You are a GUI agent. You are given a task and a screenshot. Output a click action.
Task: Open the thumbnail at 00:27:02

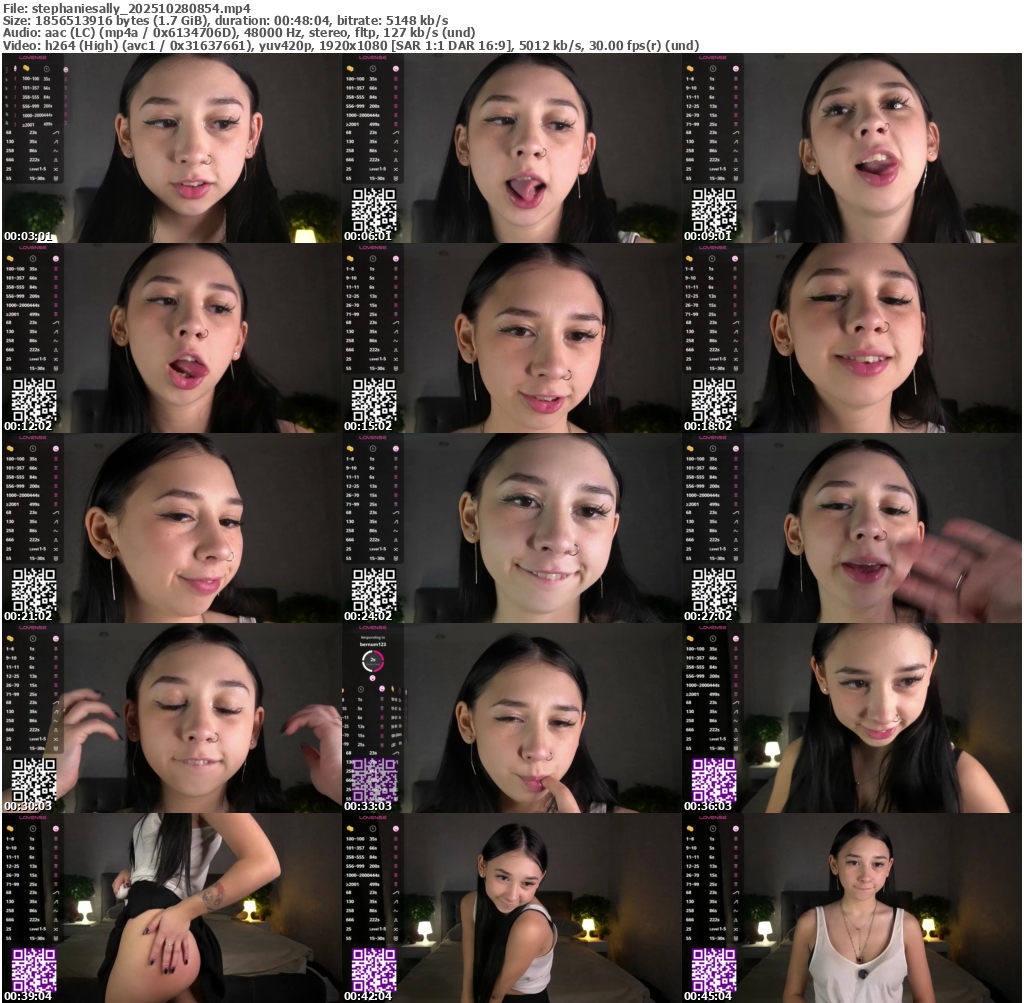click(852, 528)
